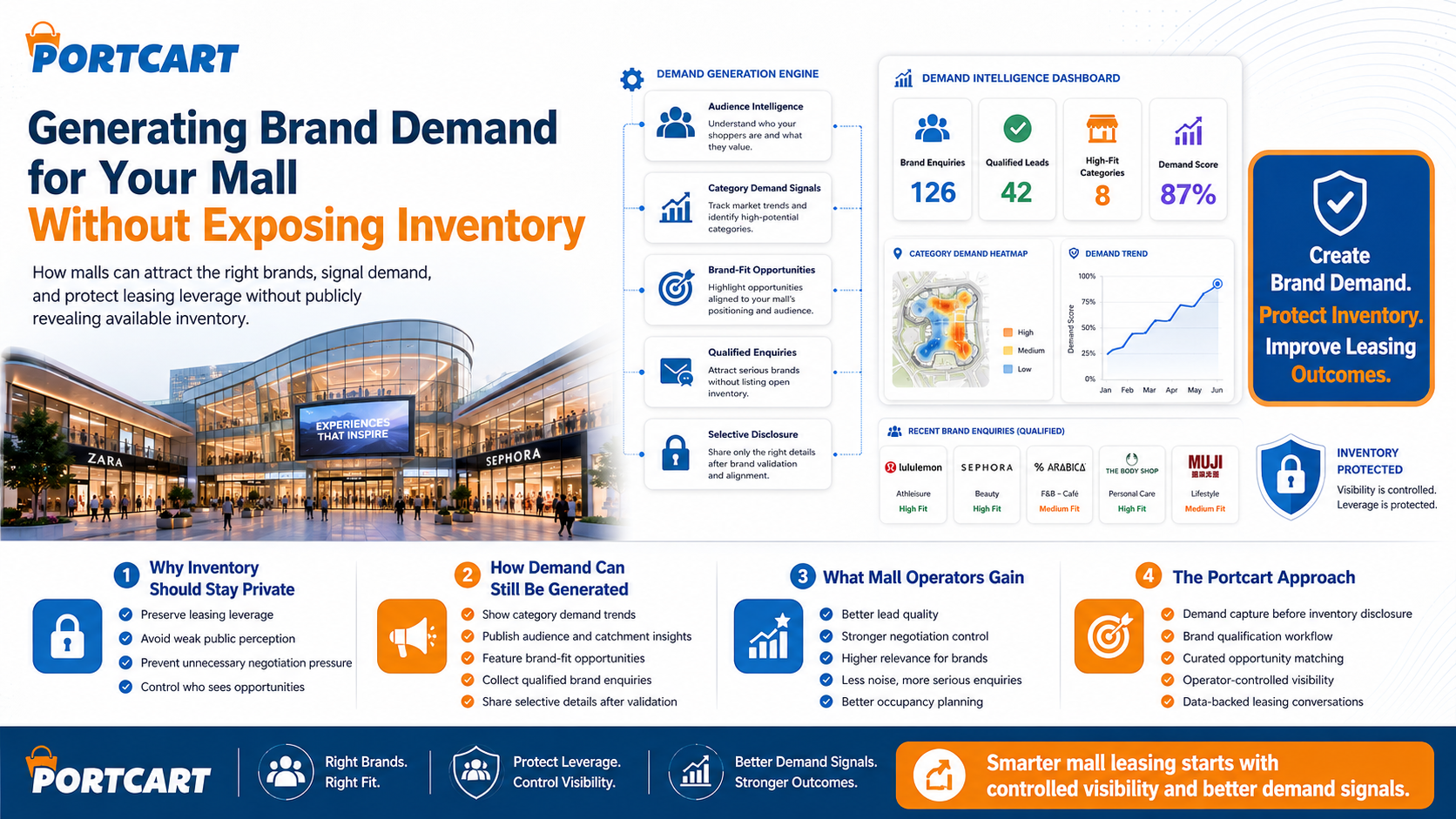Click the High-Fit Categories storefront icon
The image size is (1456, 819).
click(x=1102, y=129)
